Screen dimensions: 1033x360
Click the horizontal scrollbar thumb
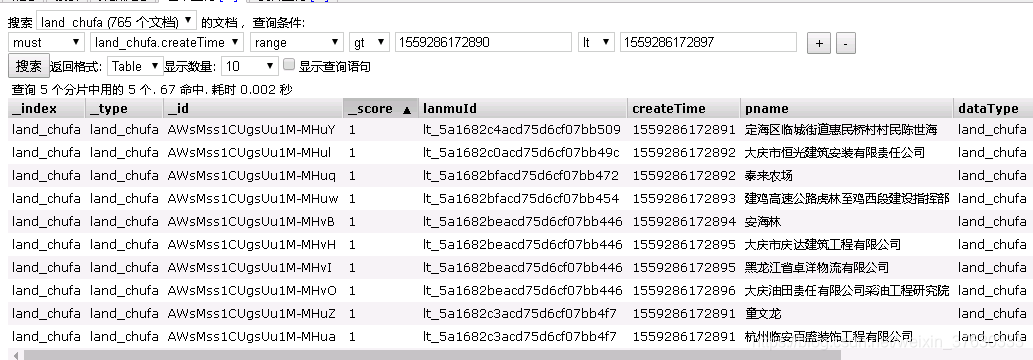point(432,355)
